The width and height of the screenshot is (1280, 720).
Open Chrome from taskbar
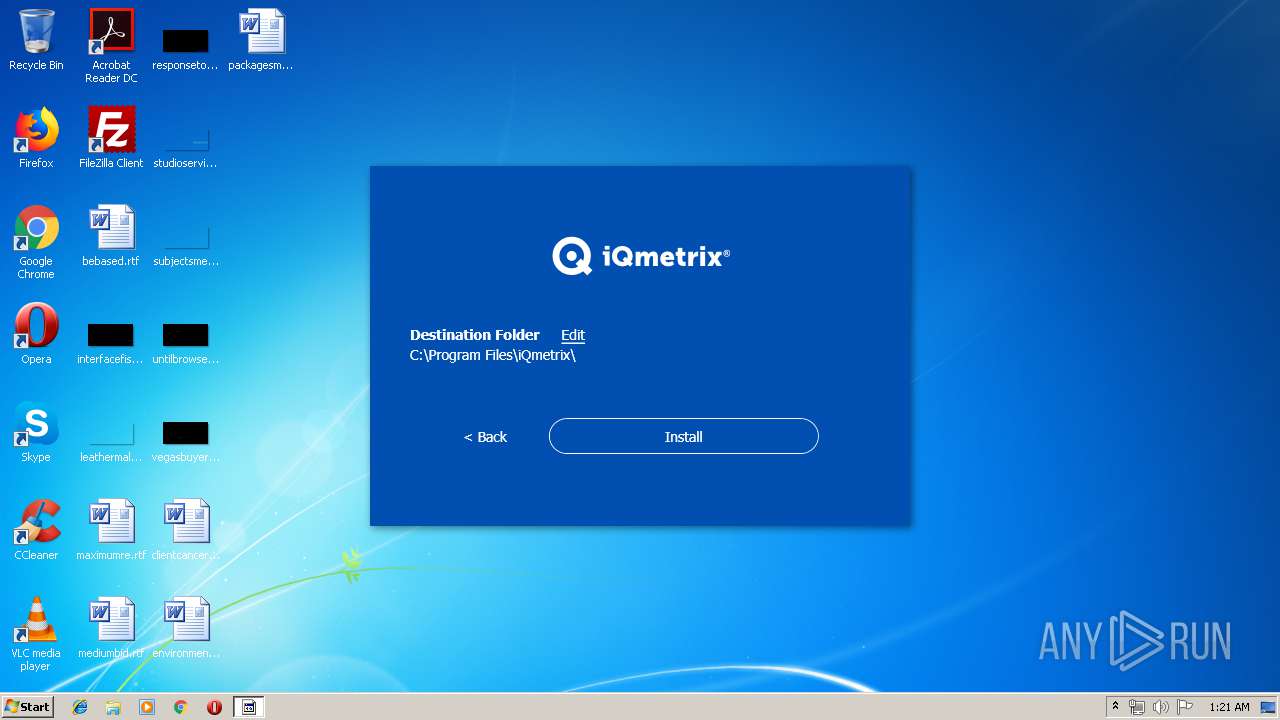[180, 707]
